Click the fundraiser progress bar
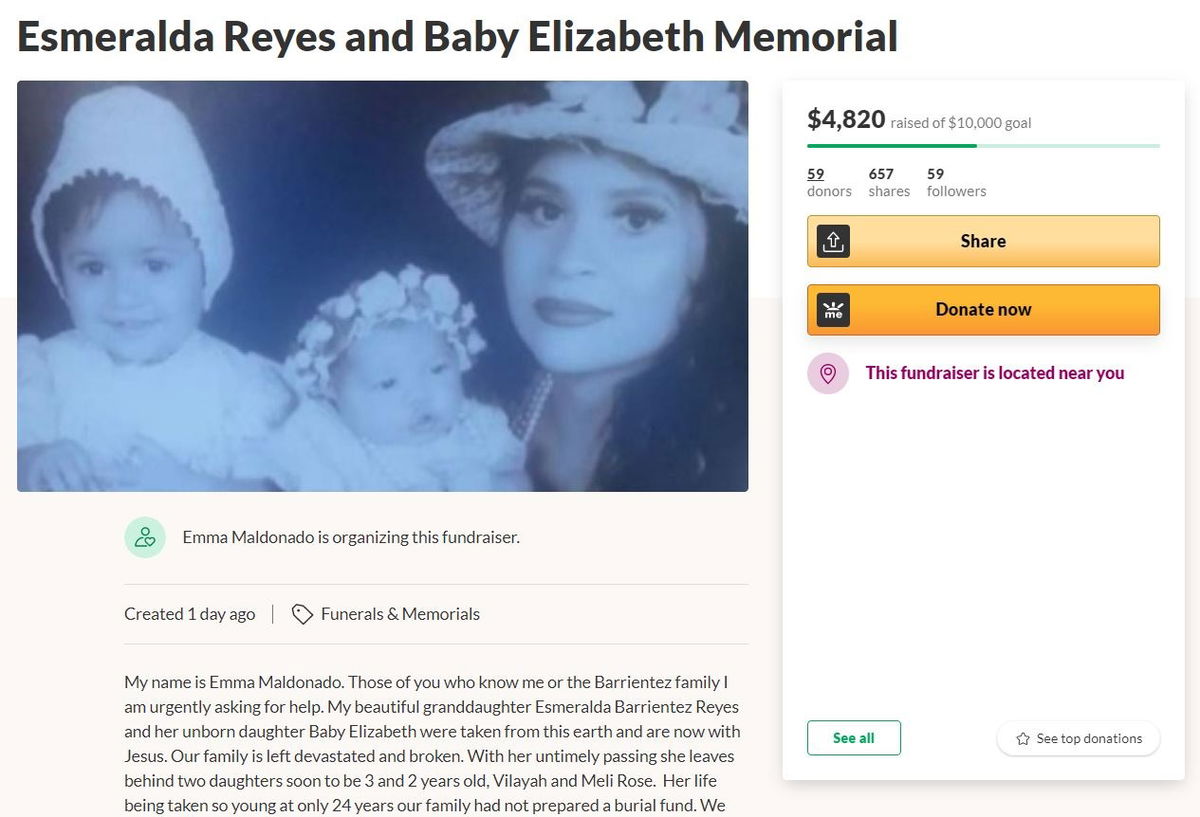The image size is (1200, 817). [983, 146]
